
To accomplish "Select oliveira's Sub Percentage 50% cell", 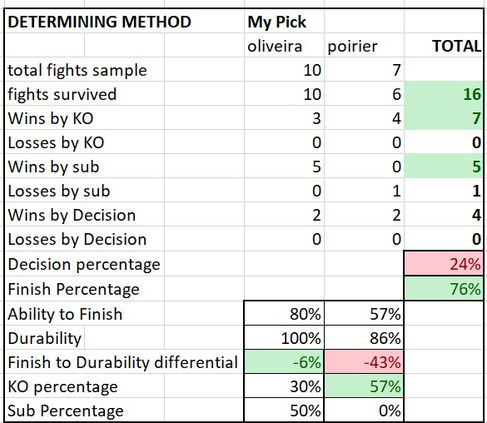I will point(284,410).
